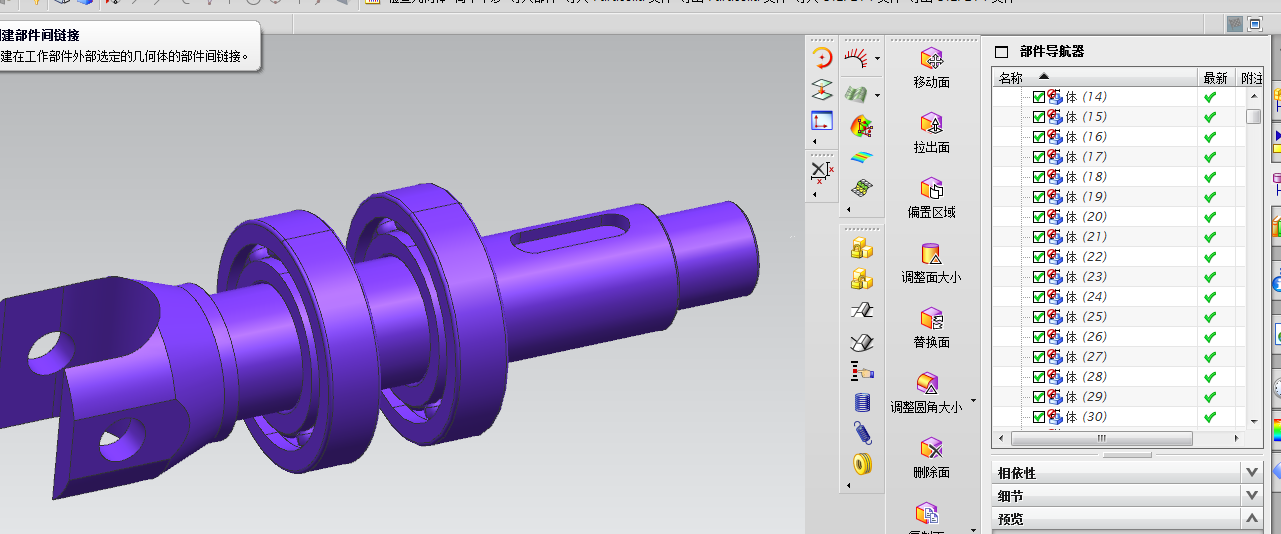Viewport: 1281px width, 534px height.
Task: Click the 部件导航器 panel title
Action: pyautogui.click(x=1052, y=51)
